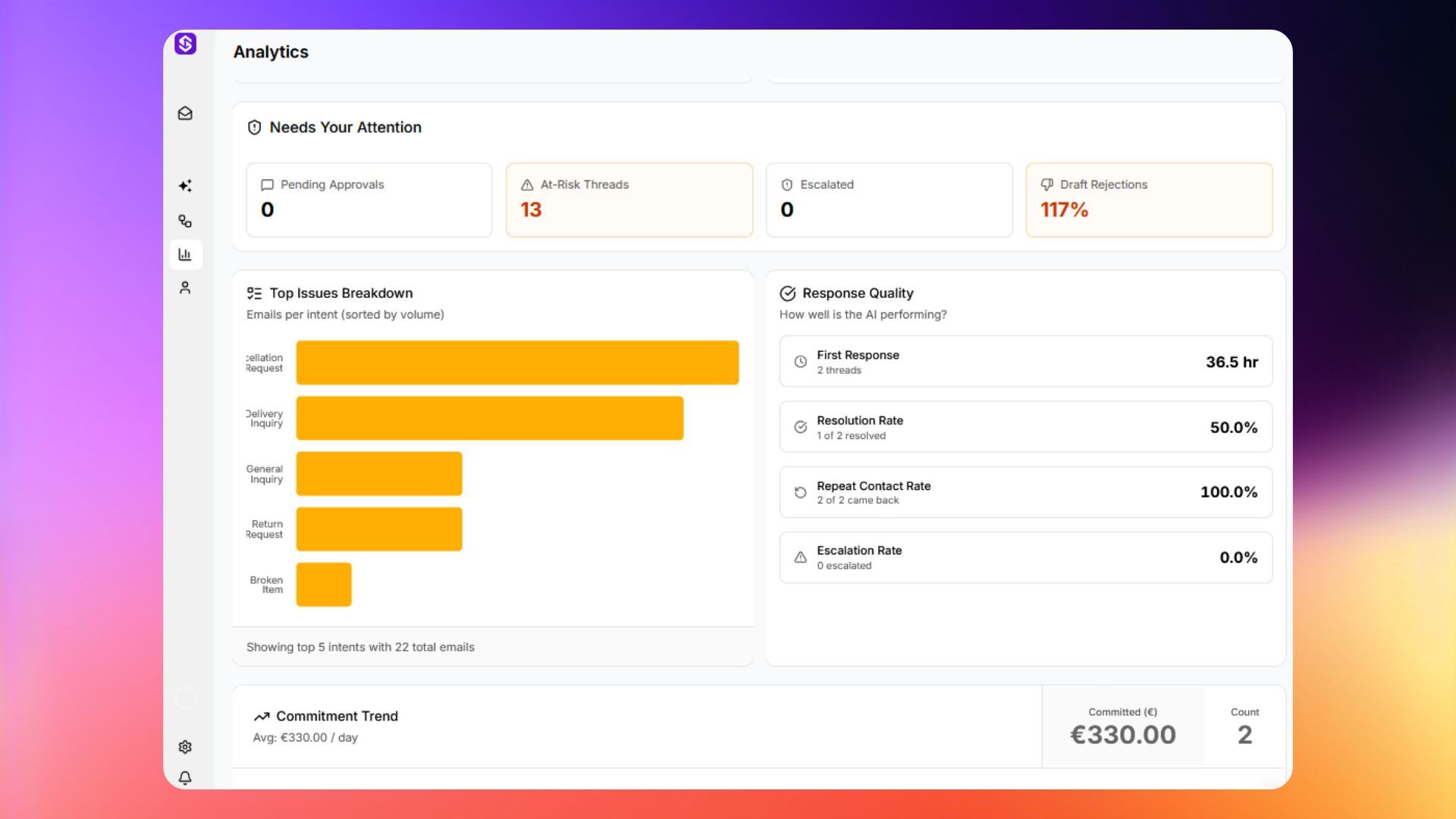Open the inbox mail icon in sidebar
Image resolution: width=1456 pixels, height=819 pixels.
[x=185, y=114]
